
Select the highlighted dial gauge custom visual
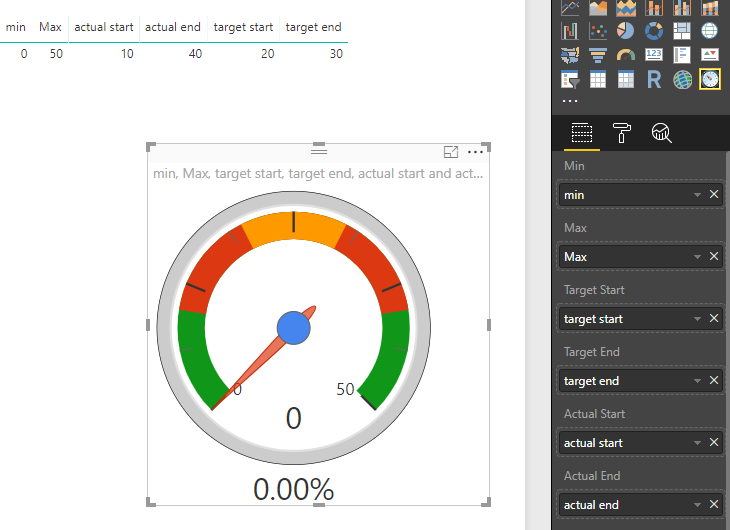point(710,79)
